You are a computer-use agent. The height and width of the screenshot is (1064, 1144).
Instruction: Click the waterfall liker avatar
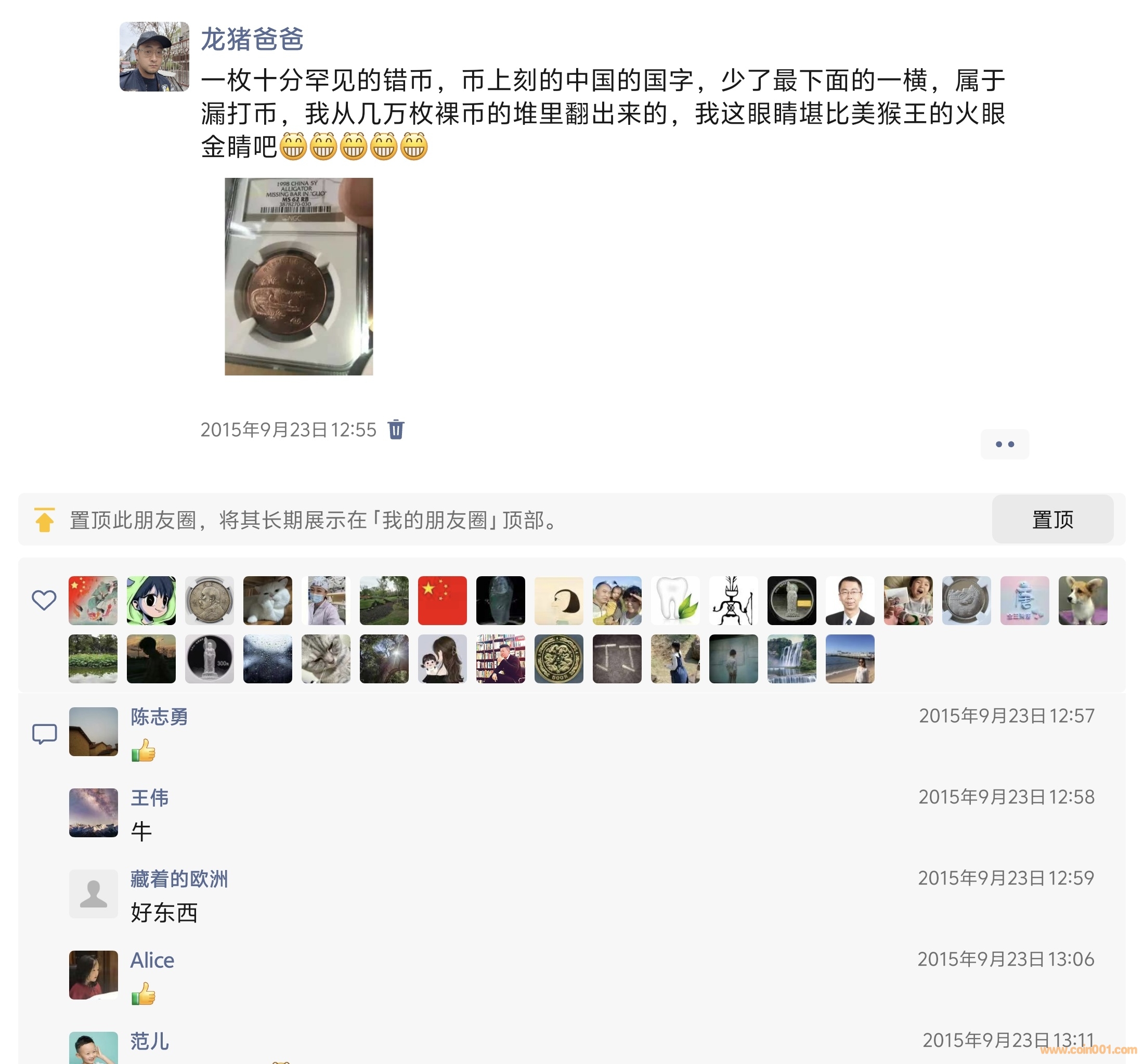tap(791, 659)
